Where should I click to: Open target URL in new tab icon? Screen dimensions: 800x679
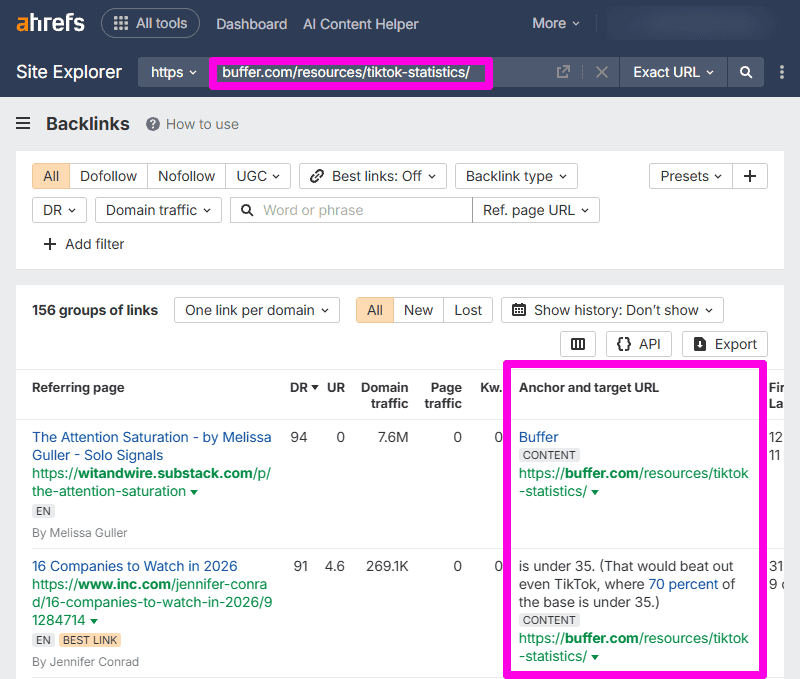(563, 72)
